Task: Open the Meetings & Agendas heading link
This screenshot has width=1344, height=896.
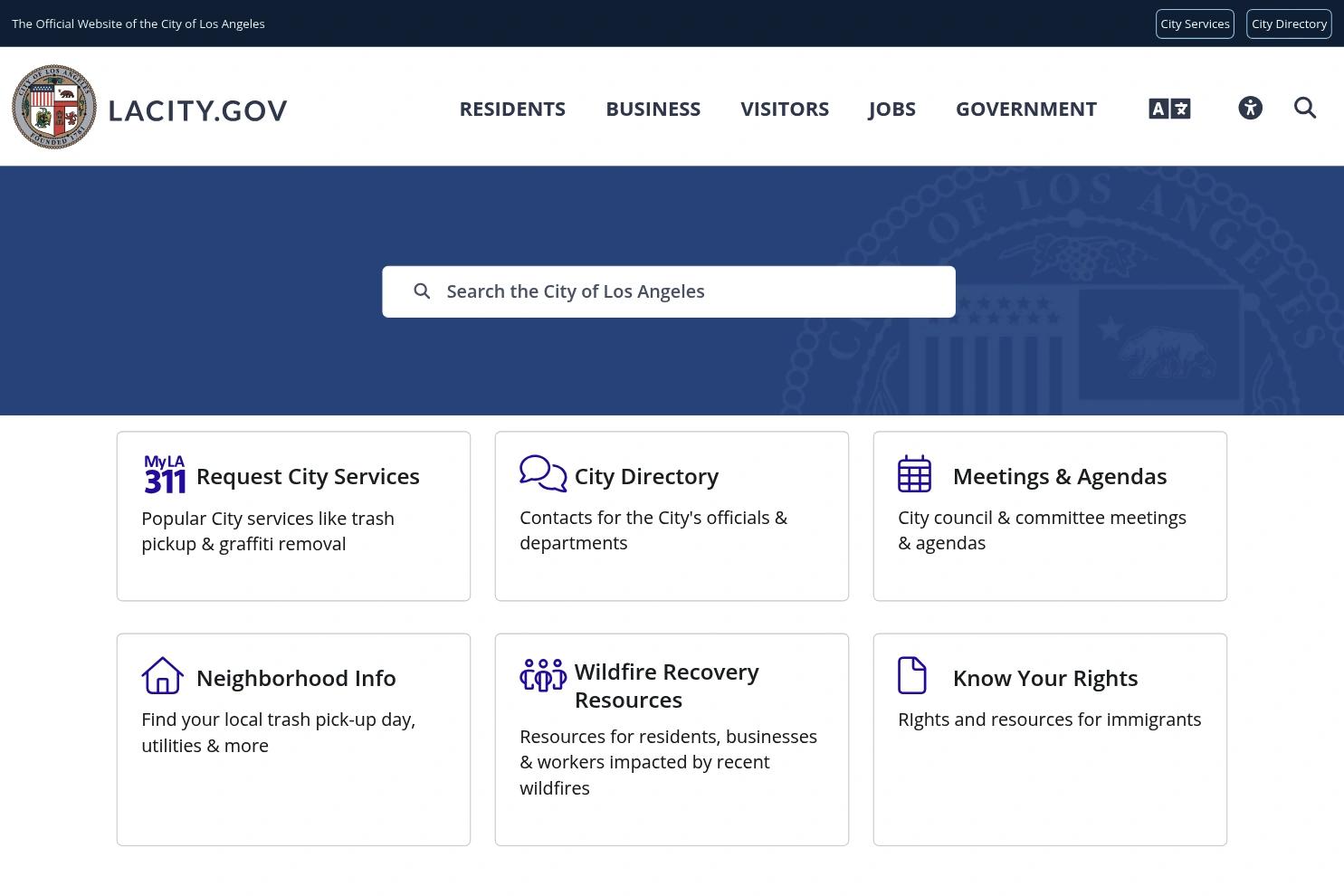Action: (1060, 476)
